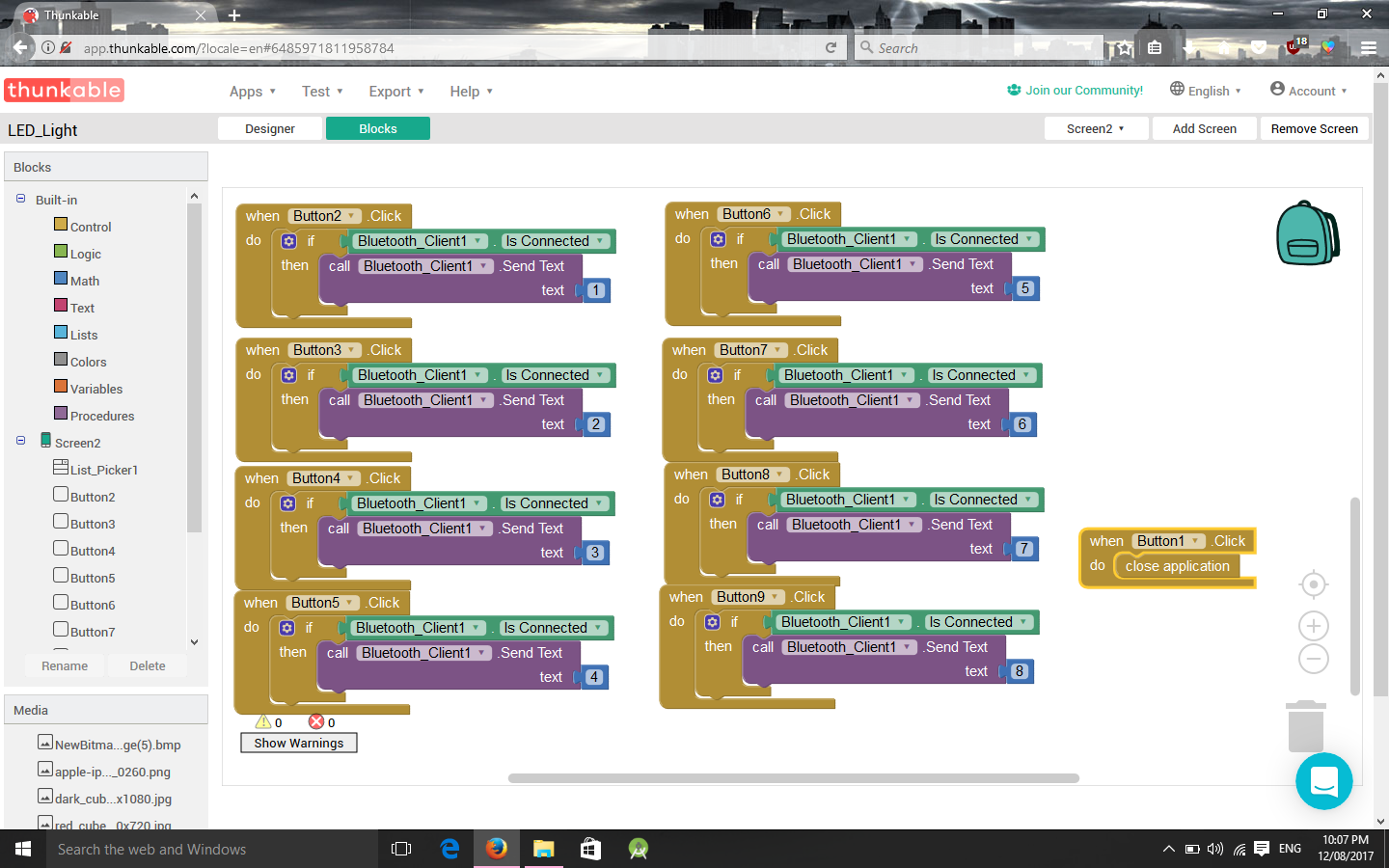
Task: Click the Remove Screen button
Action: tap(1315, 128)
